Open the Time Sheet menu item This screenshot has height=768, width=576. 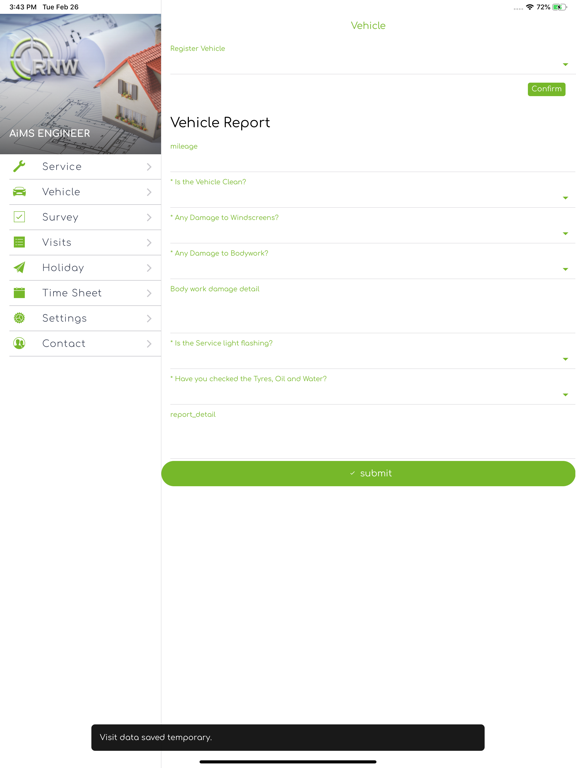(85, 293)
